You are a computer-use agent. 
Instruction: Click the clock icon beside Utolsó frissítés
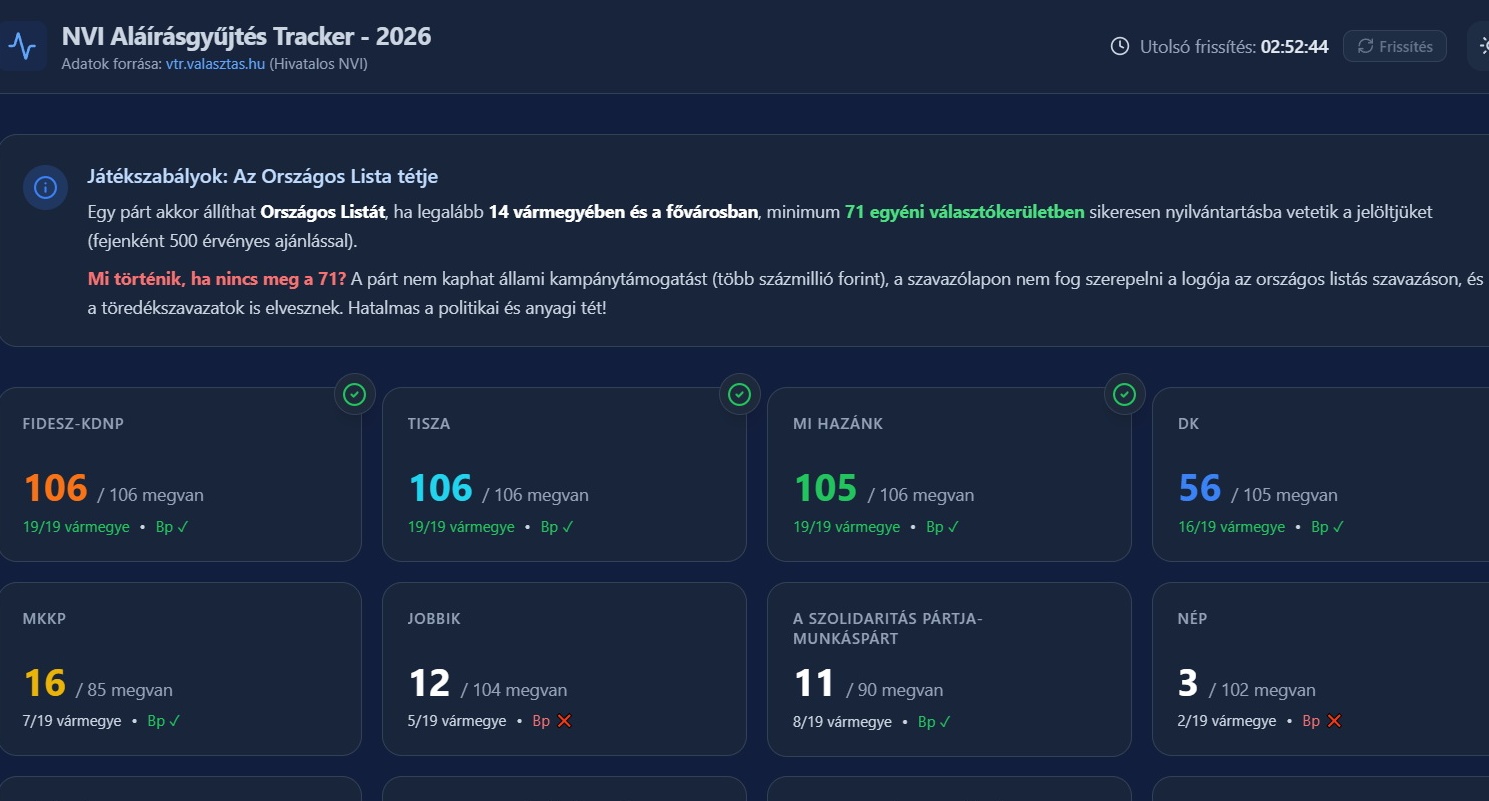click(x=1120, y=46)
